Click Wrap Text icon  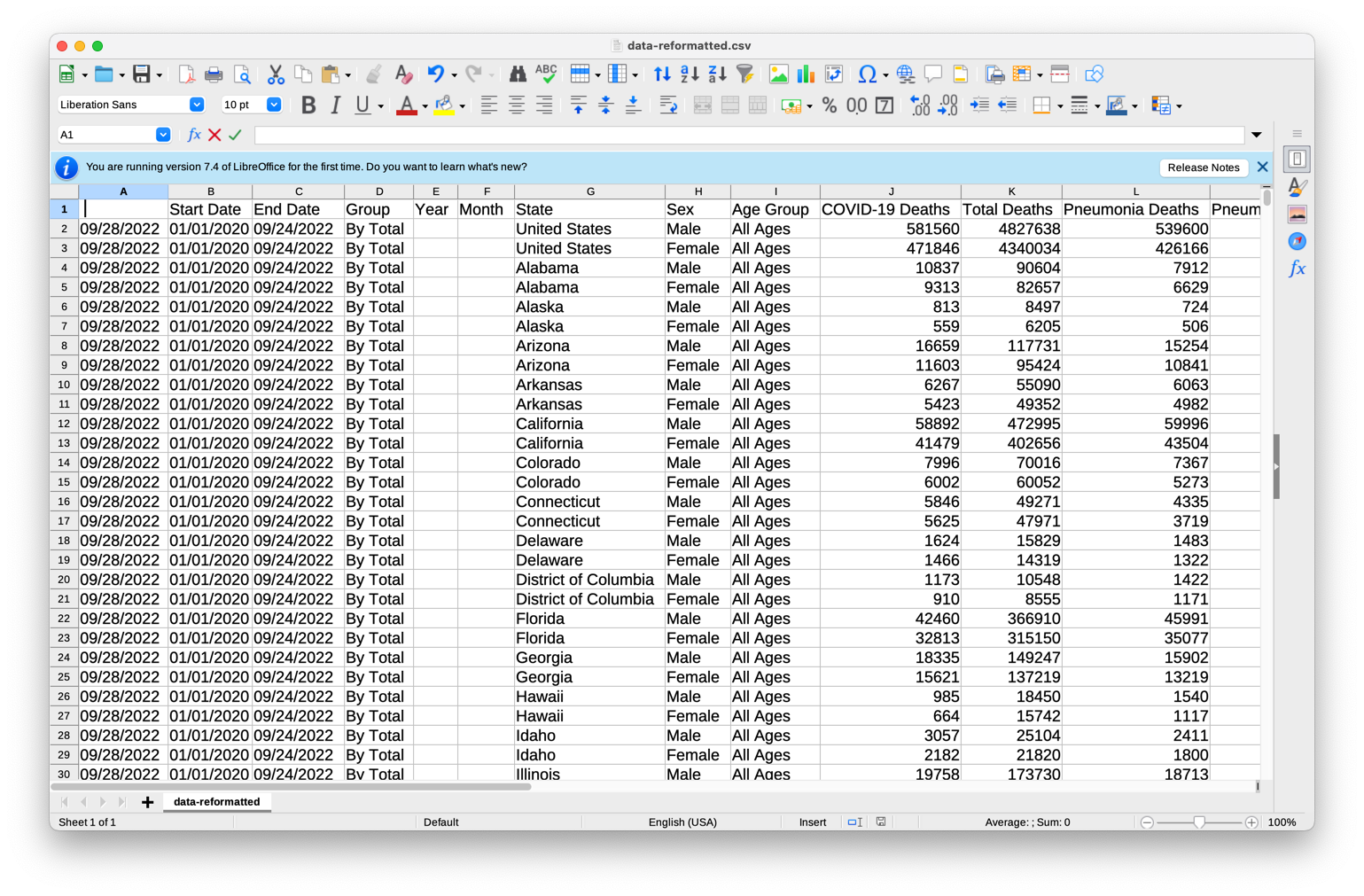(x=668, y=105)
